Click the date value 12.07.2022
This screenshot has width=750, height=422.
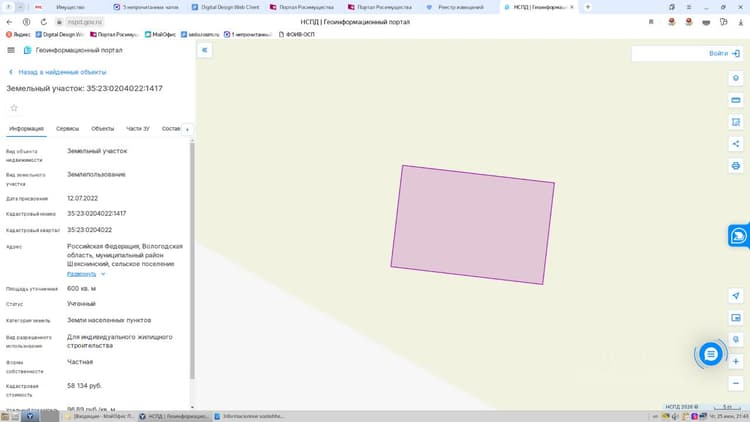click(82, 199)
